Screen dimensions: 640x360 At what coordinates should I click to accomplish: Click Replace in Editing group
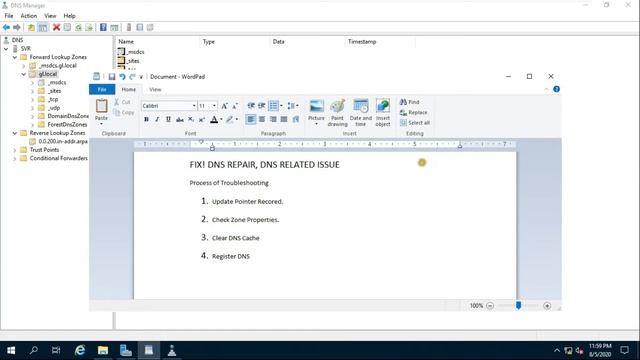click(x=413, y=112)
